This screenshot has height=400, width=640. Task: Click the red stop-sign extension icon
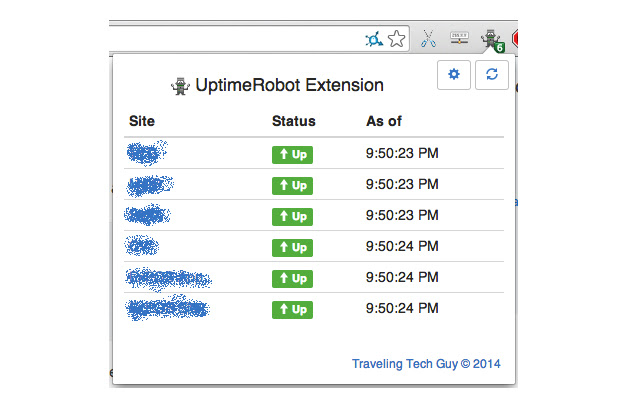click(x=515, y=39)
